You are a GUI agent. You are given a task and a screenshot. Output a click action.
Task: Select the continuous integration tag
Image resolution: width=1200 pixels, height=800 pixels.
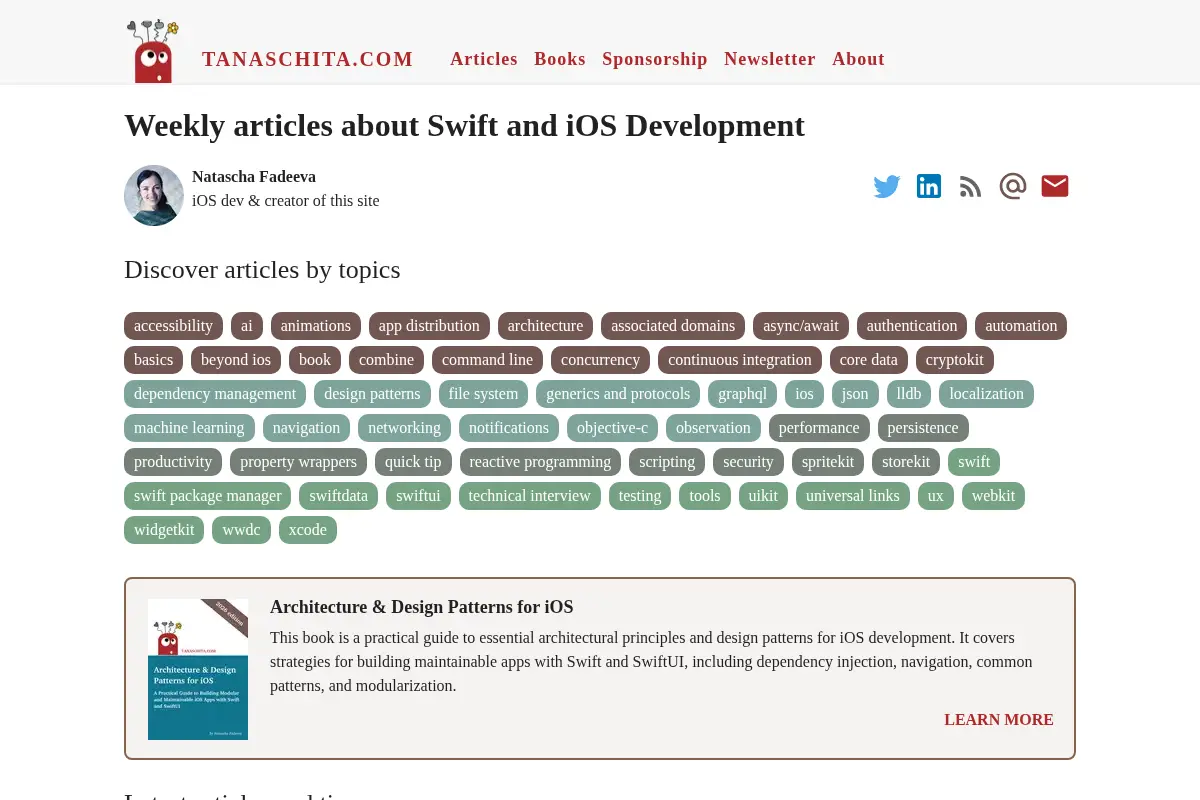tap(740, 360)
